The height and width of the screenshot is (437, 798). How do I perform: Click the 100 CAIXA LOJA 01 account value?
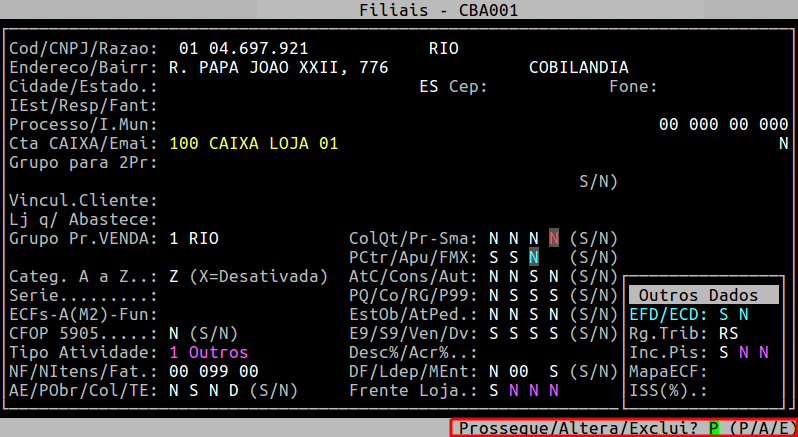pyautogui.click(x=254, y=144)
